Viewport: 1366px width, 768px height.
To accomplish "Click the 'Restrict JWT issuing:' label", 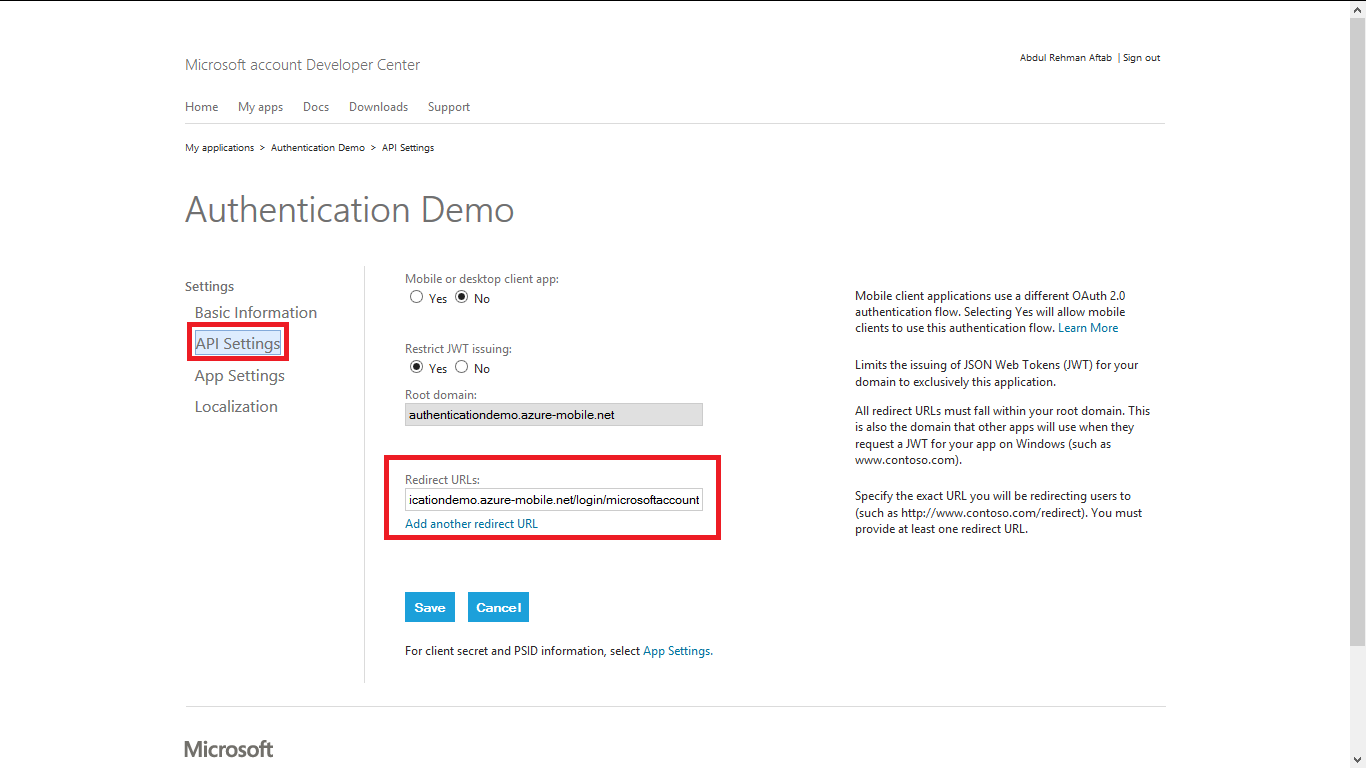I will (x=458, y=349).
